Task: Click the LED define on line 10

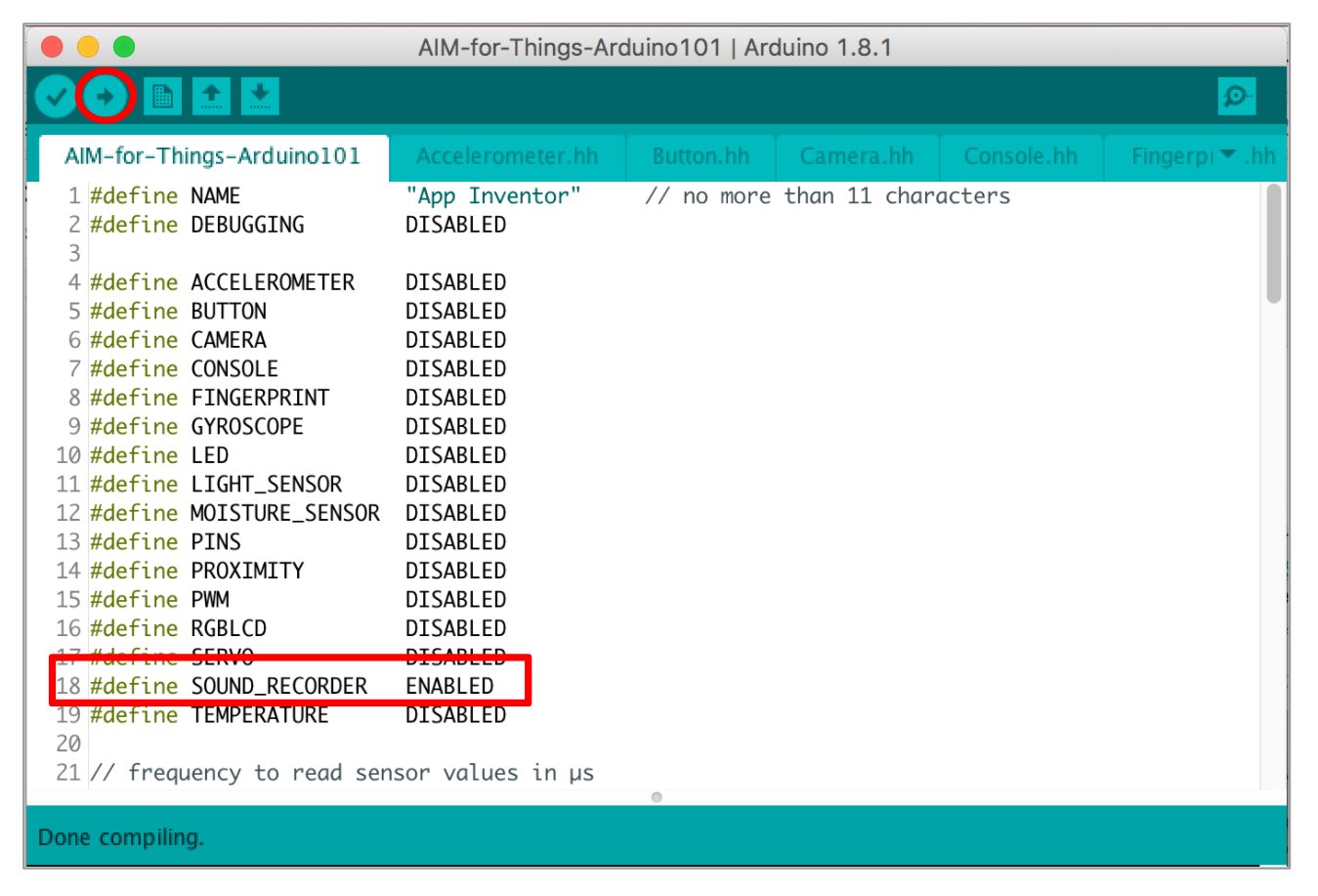Action: pos(210,455)
